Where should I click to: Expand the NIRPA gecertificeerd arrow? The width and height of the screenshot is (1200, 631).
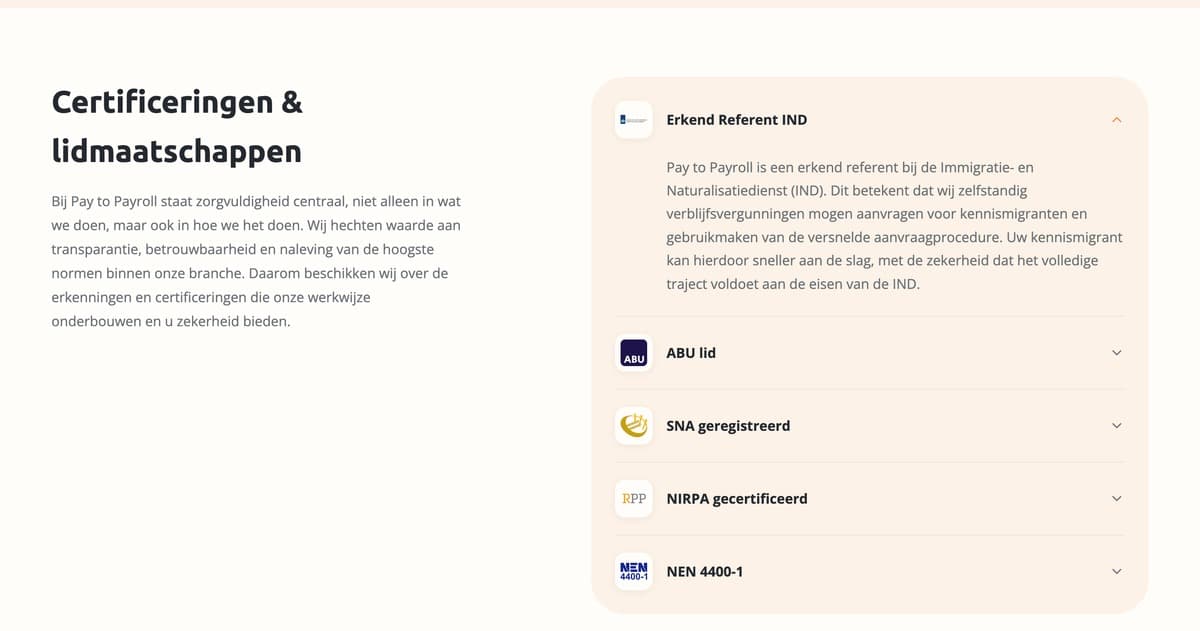tap(1117, 499)
